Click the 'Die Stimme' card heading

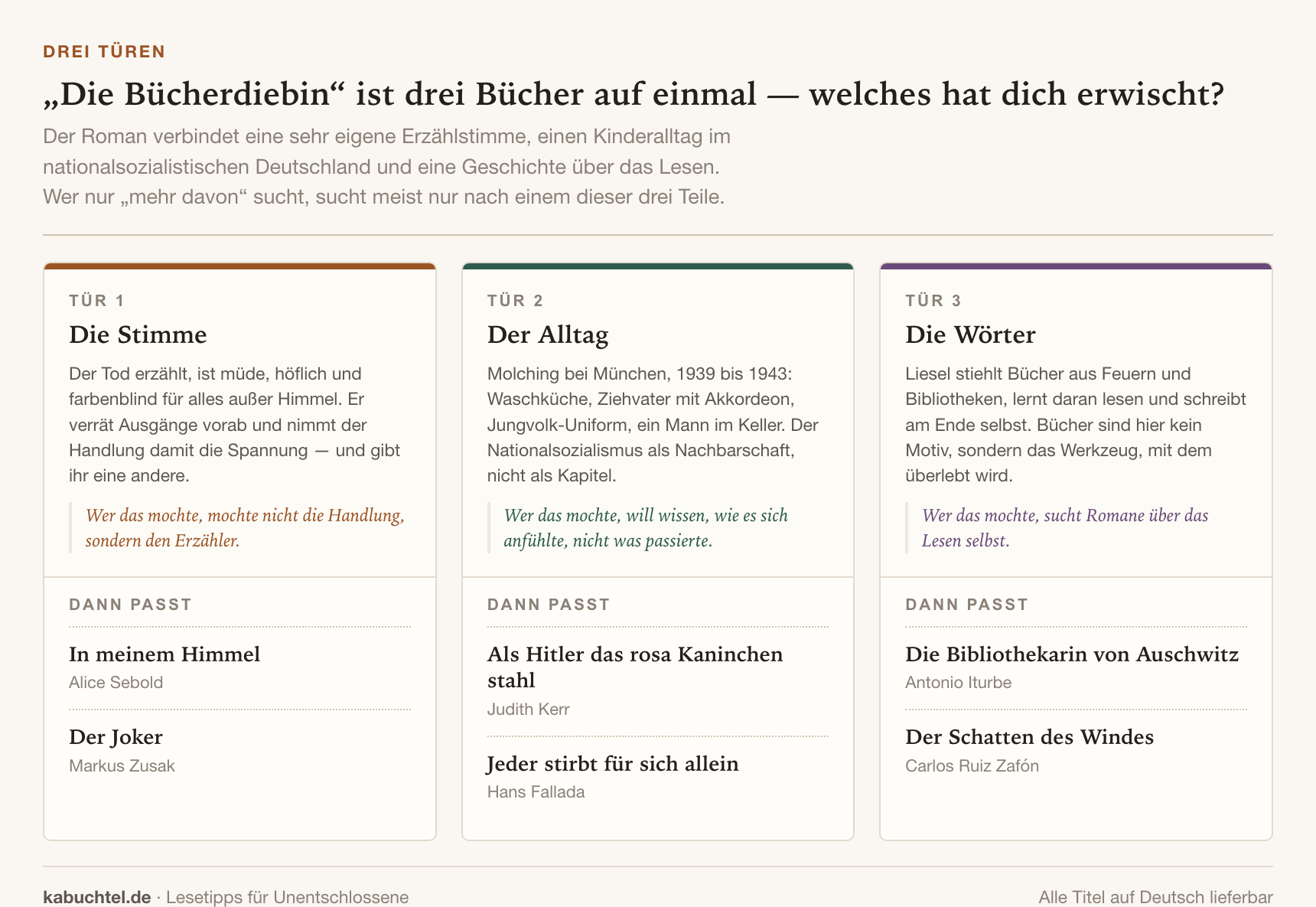(138, 334)
